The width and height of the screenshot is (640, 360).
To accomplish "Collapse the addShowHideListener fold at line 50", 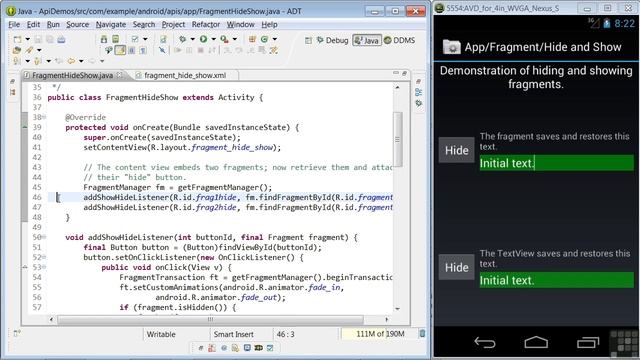I will click(44, 237).
